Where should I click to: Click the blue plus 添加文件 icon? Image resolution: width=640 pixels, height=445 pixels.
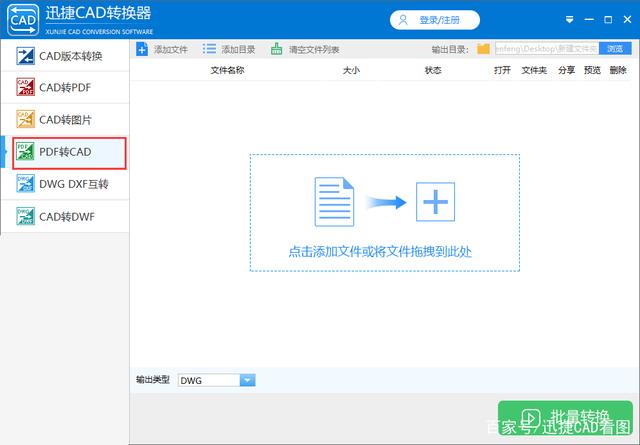point(142,49)
